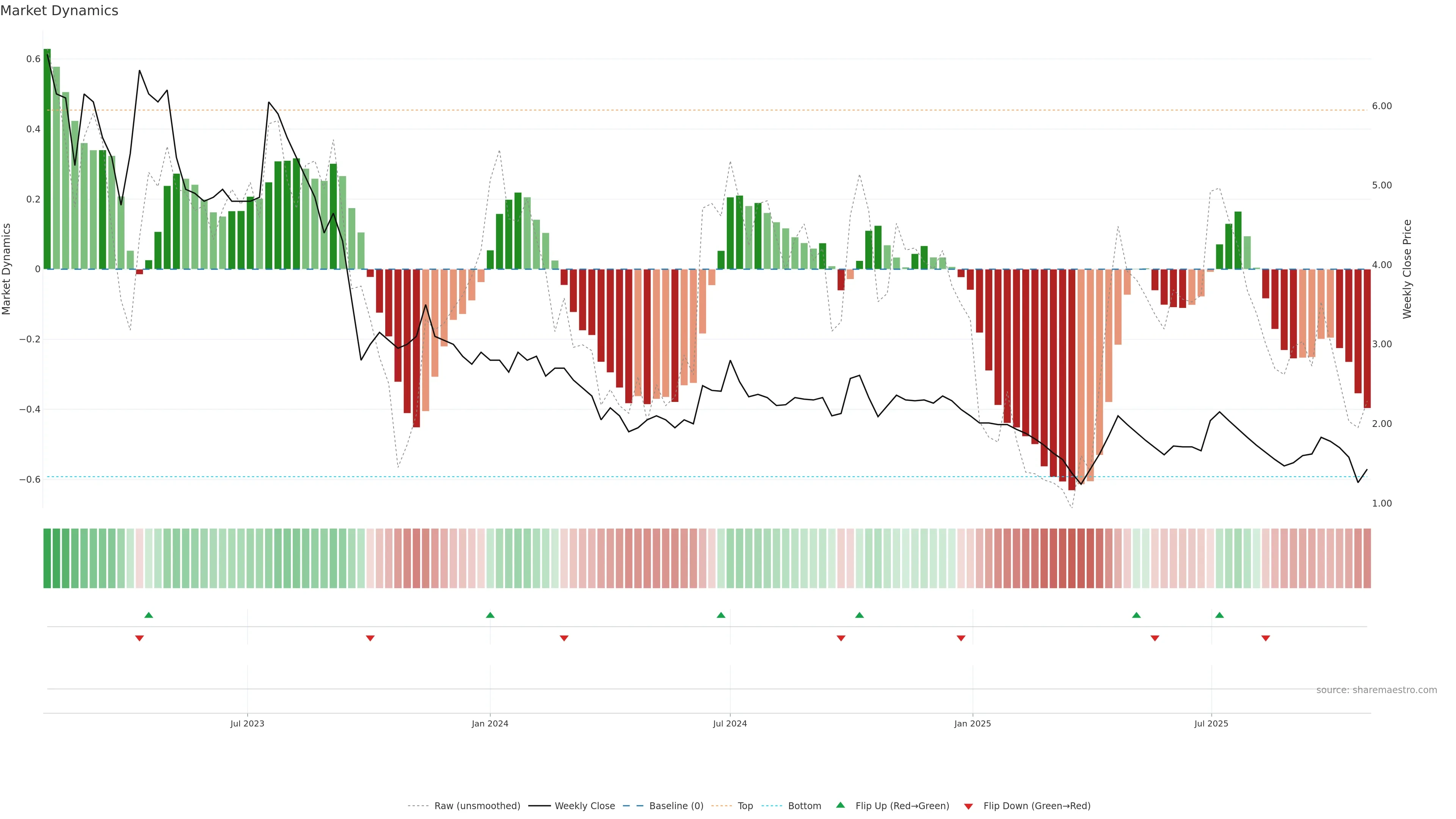Image resolution: width=1456 pixels, height=819 pixels.
Task: Click the last red flip-down triangle marker
Action: pos(1266,638)
